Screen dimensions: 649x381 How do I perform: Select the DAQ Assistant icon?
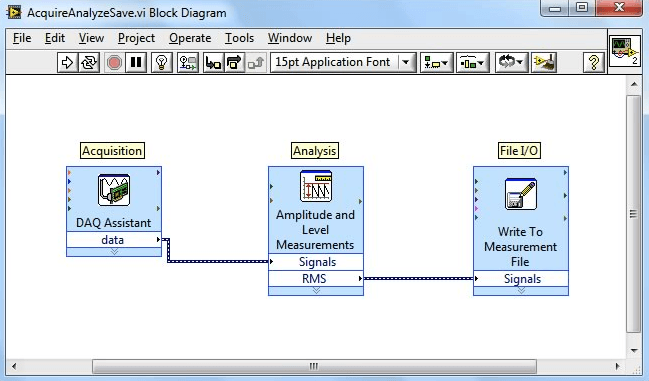click(x=114, y=190)
